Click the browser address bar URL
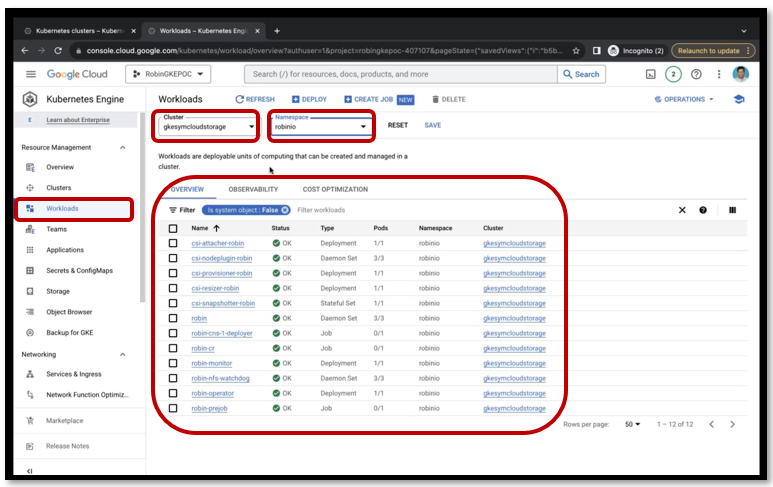Screen dimensions: 773x487 (324, 51)
